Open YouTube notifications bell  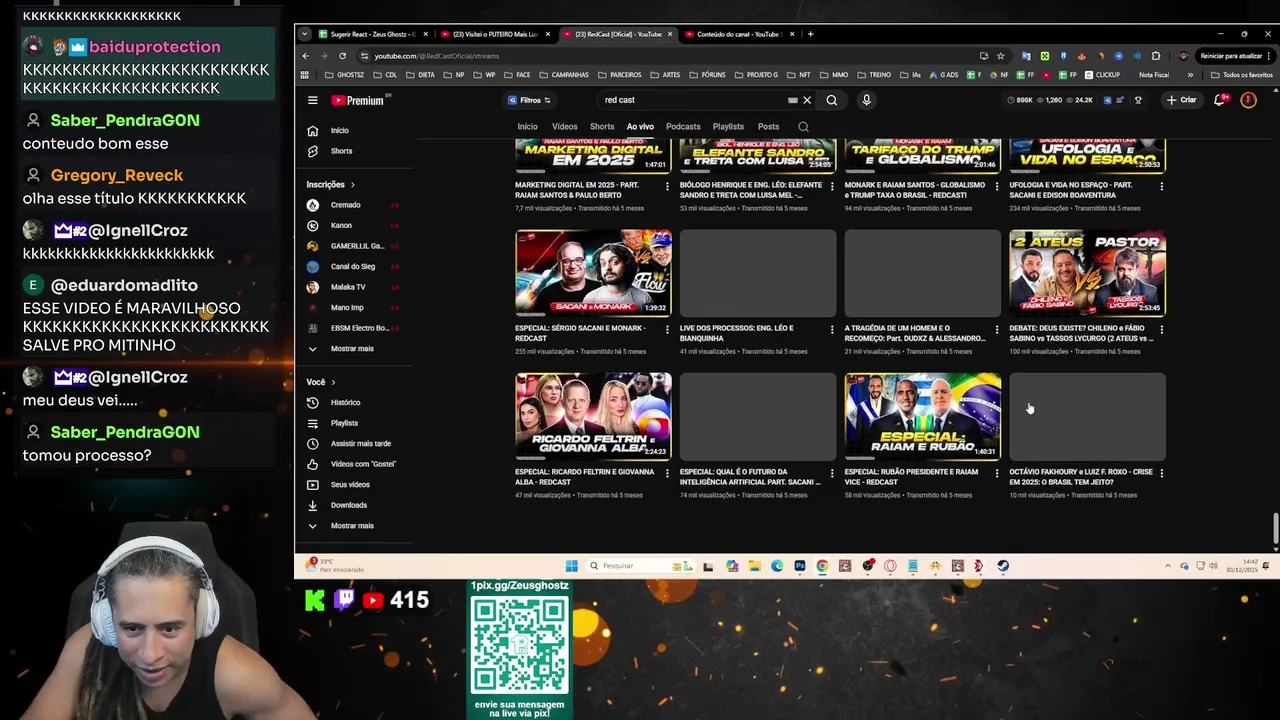coord(1219,100)
